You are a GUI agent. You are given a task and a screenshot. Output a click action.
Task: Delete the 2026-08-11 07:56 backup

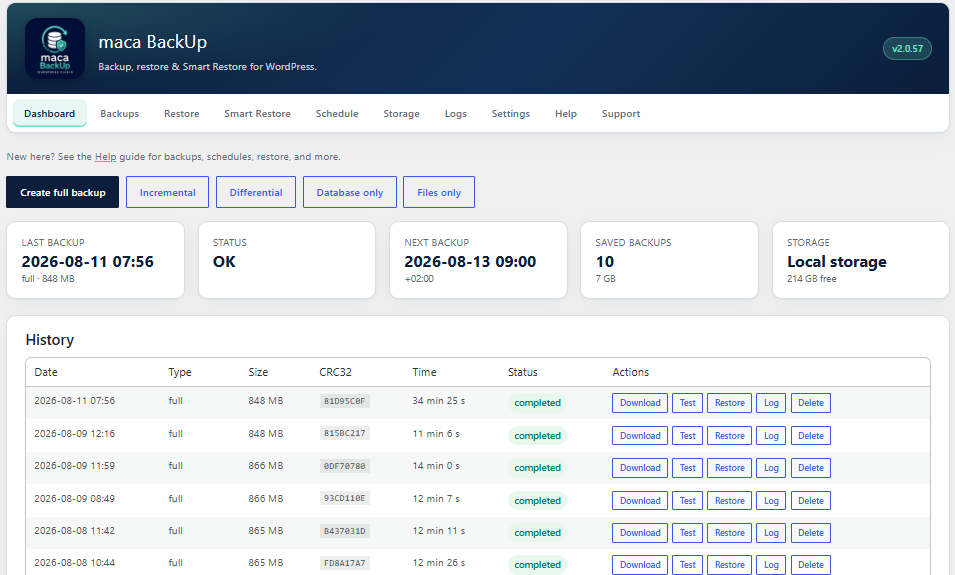811,403
